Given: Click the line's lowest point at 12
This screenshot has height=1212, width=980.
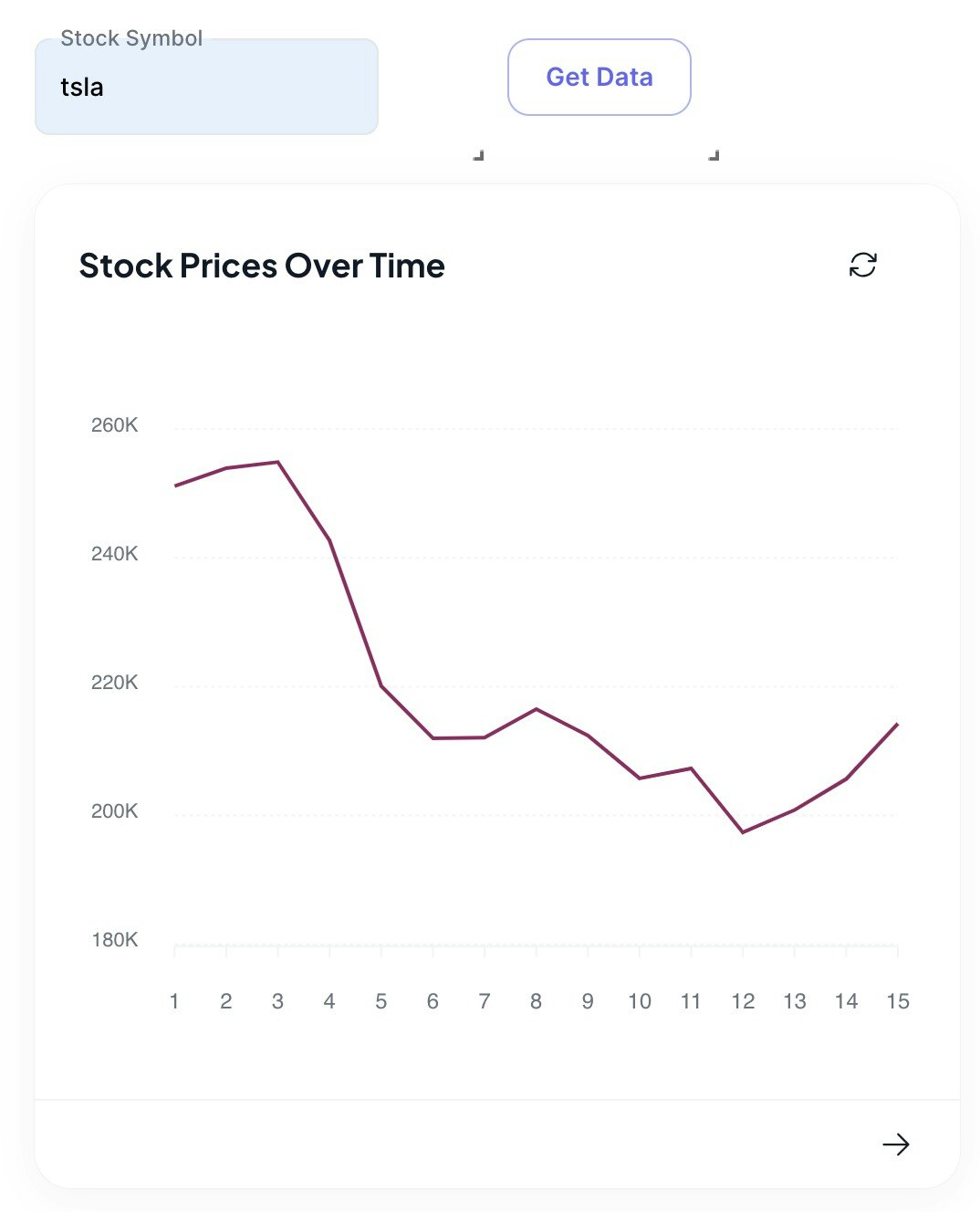Looking at the screenshot, I should click(743, 831).
